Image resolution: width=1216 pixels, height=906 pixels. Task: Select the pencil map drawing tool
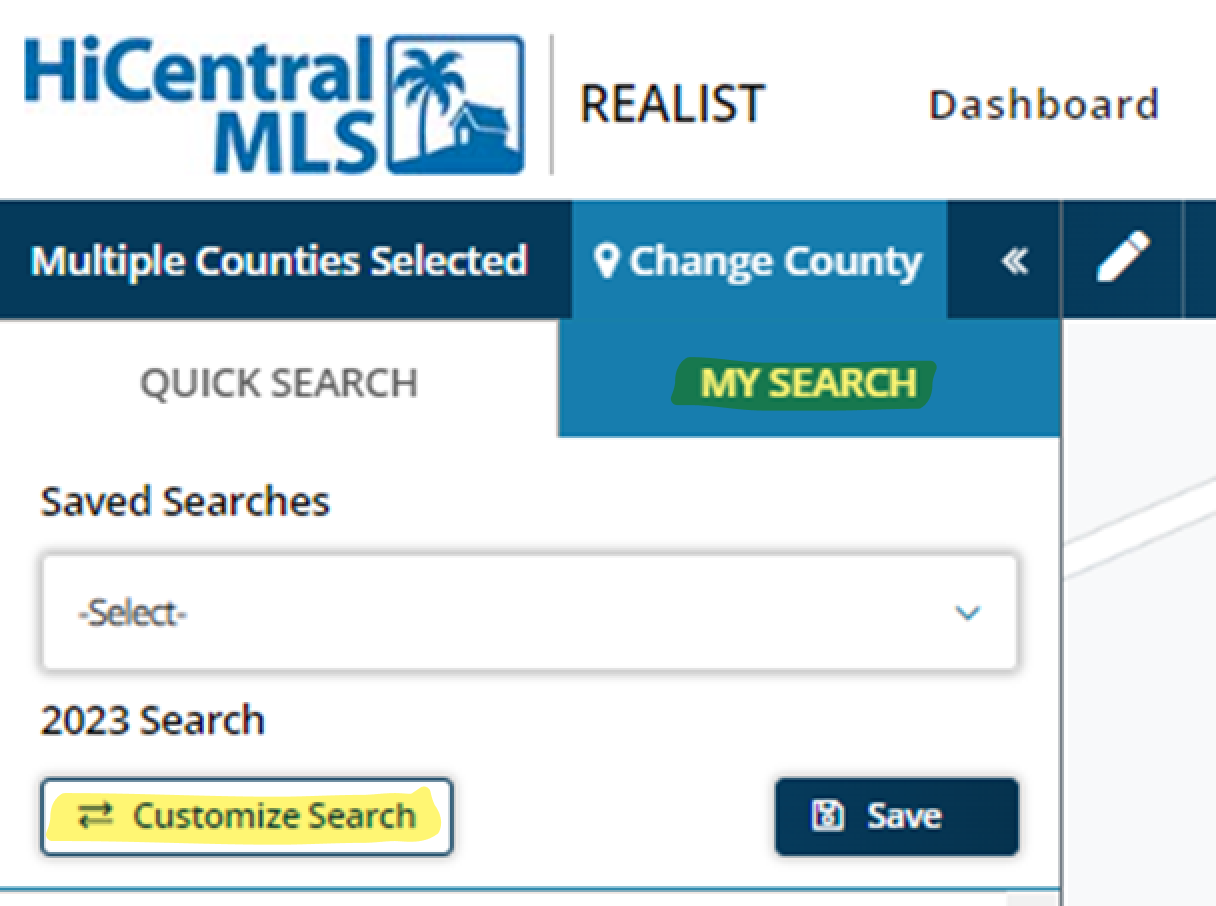coord(1122,259)
